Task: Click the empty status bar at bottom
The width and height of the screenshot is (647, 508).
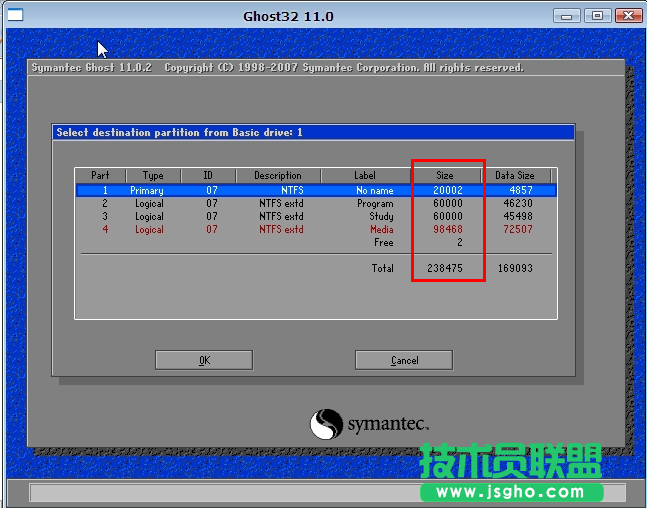Action: click(220, 492)
